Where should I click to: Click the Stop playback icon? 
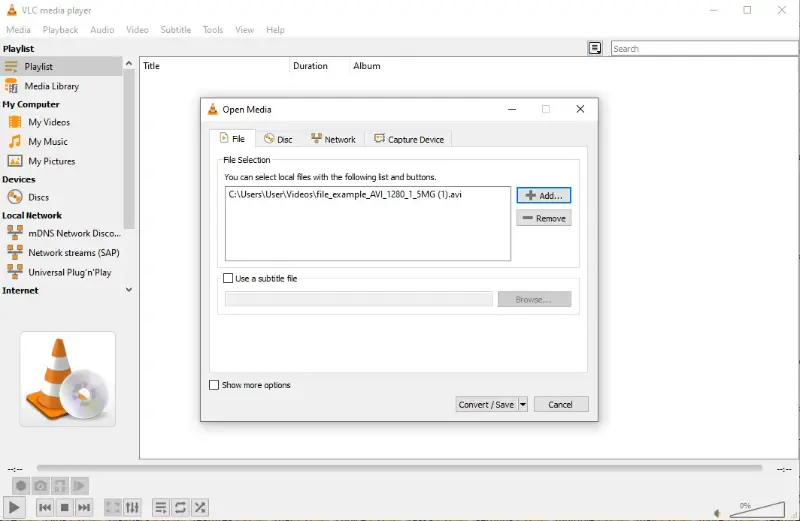tap(65, 508)
